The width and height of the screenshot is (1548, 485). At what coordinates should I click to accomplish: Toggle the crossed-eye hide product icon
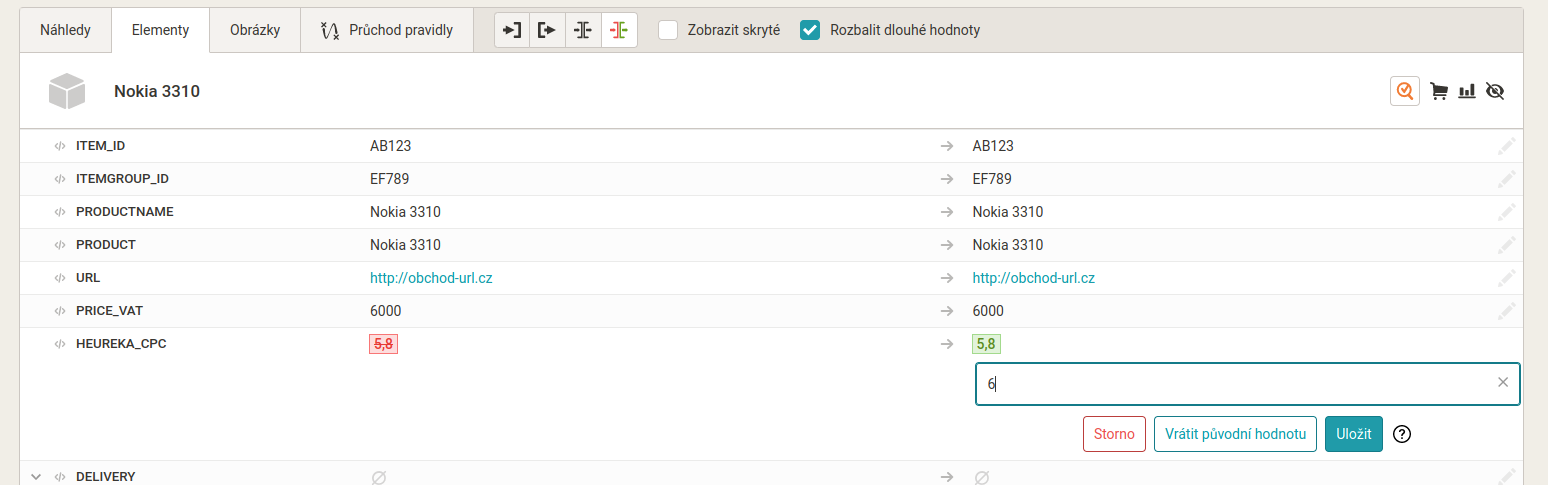pos(1495,92)
